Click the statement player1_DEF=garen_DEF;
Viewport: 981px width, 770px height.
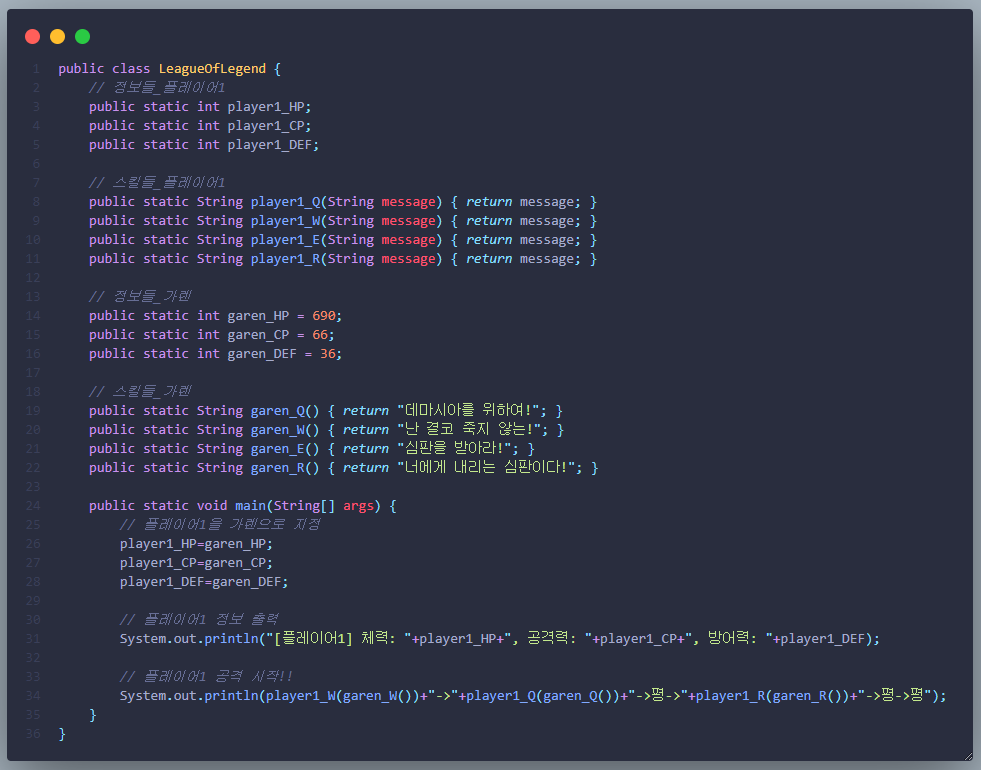204,582
